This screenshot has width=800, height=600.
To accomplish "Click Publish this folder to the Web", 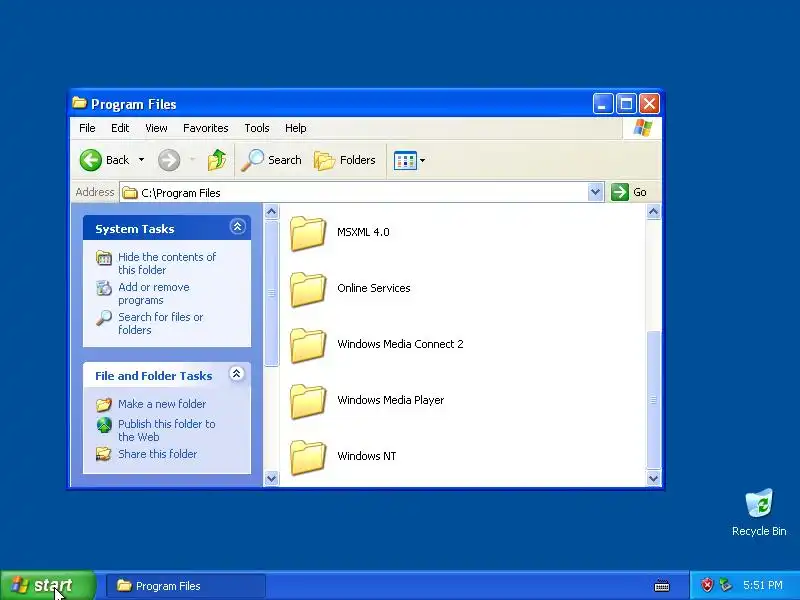I will (166, 431).
